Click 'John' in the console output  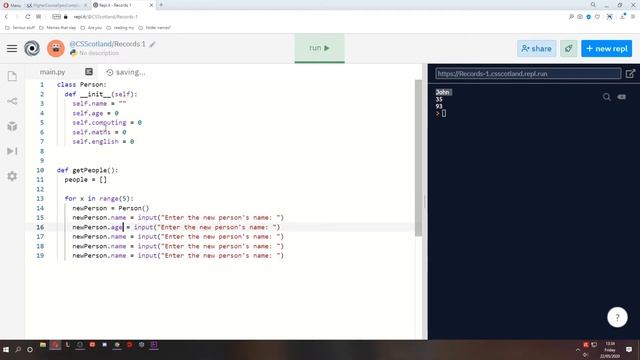[x=443, y=92]
